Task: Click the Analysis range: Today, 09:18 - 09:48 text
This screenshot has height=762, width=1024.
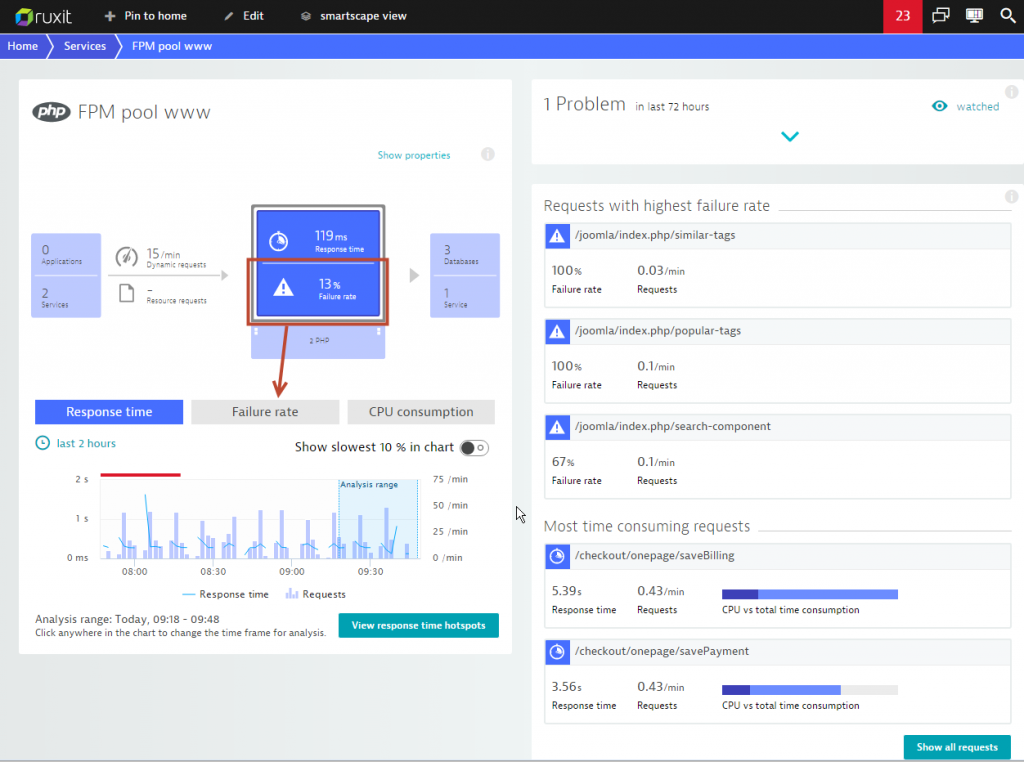Action: pos(127,619)
